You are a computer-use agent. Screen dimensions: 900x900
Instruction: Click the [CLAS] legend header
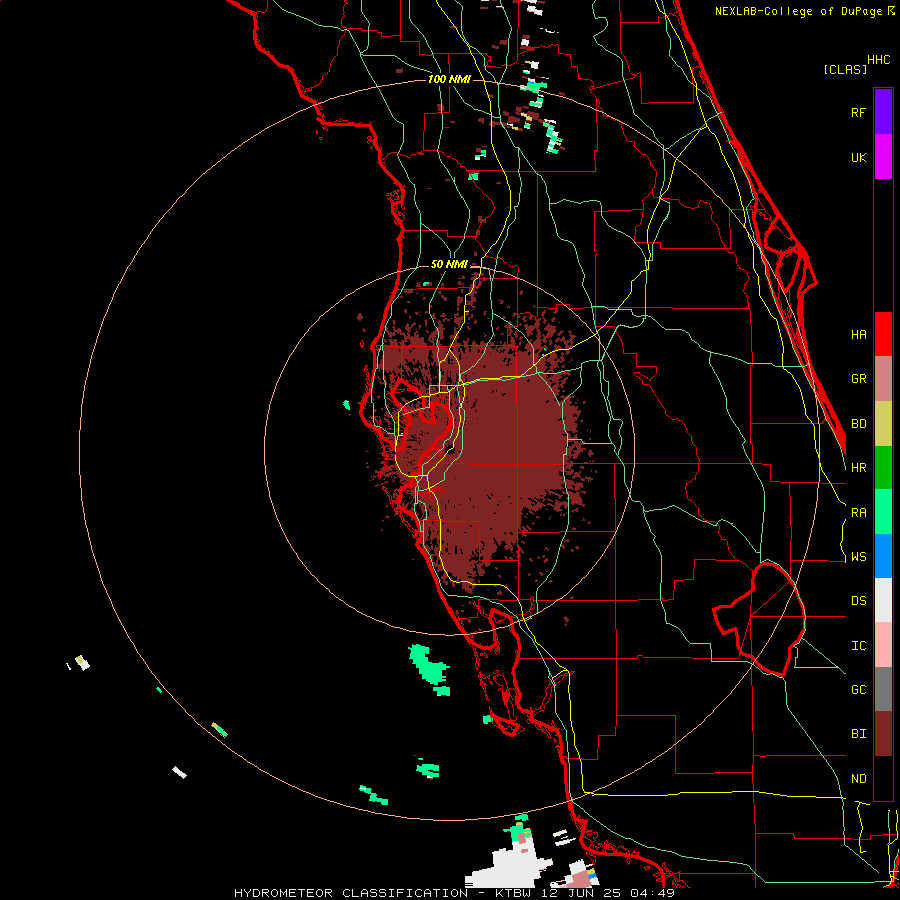pos(845,70)
